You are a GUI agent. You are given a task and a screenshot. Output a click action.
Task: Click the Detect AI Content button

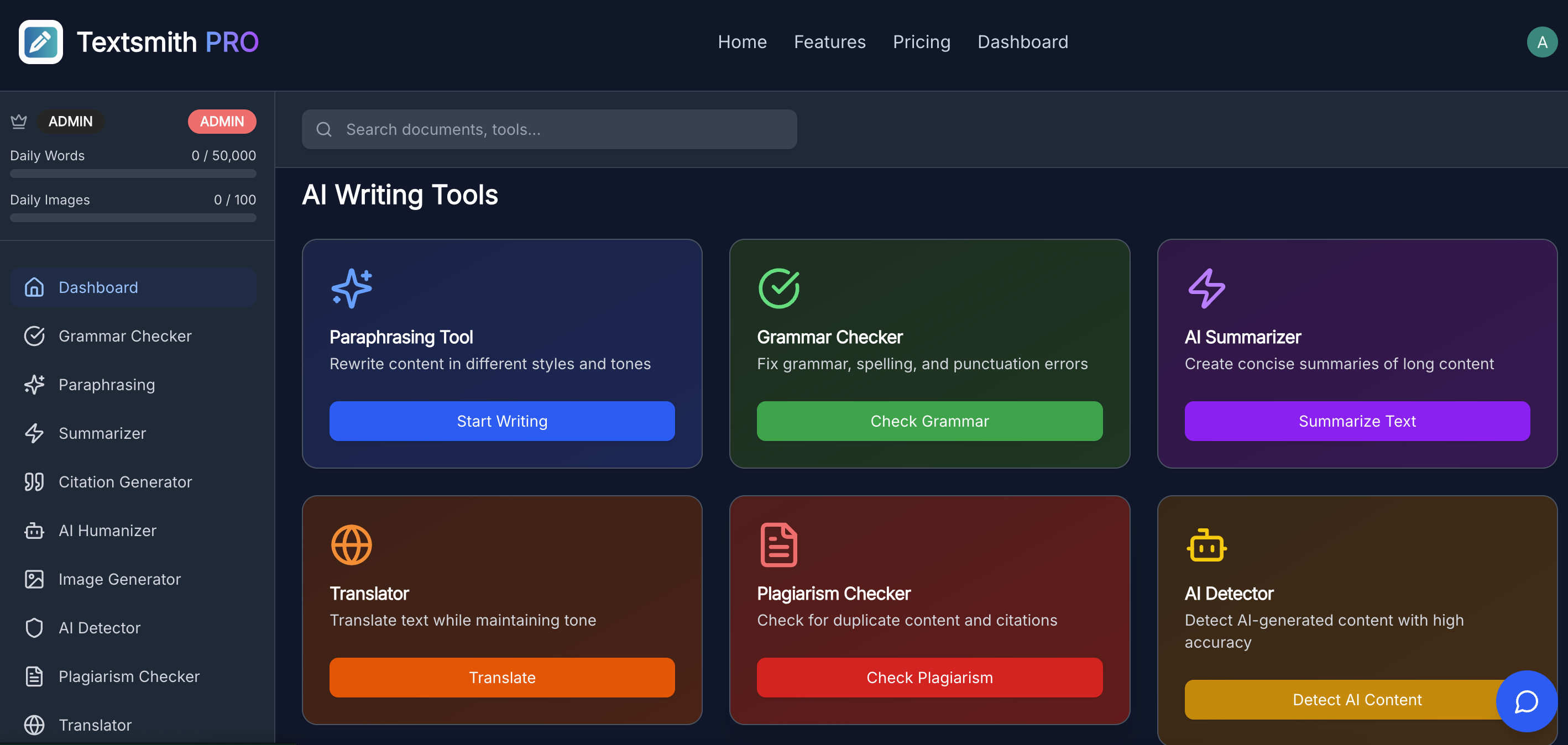[x=1357, y=699]
